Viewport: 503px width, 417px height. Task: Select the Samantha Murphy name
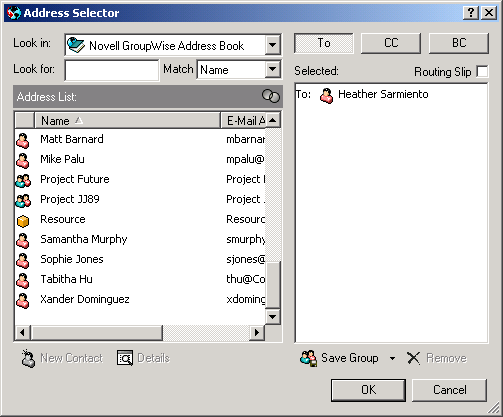(x=84, y=239)
